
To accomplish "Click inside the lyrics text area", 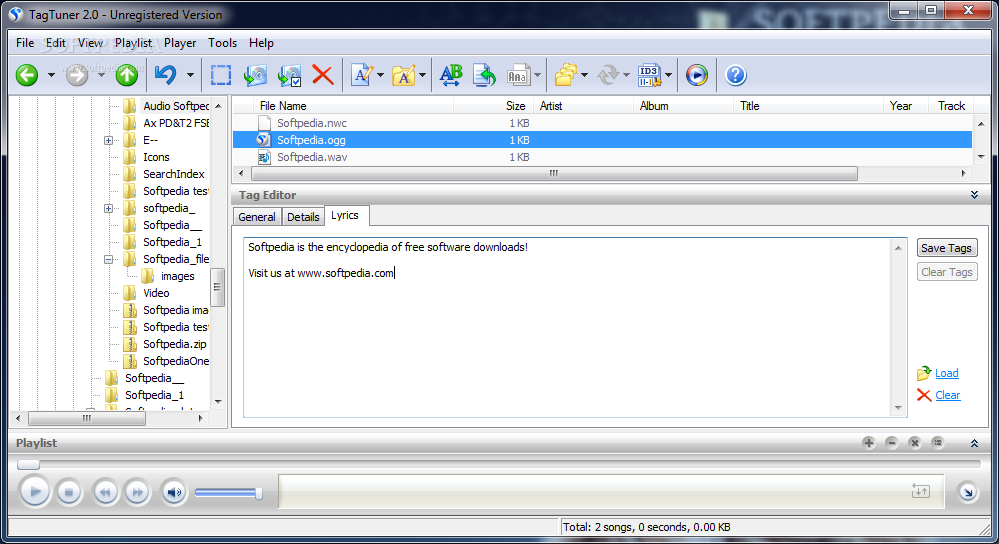I will click(568, 327).
